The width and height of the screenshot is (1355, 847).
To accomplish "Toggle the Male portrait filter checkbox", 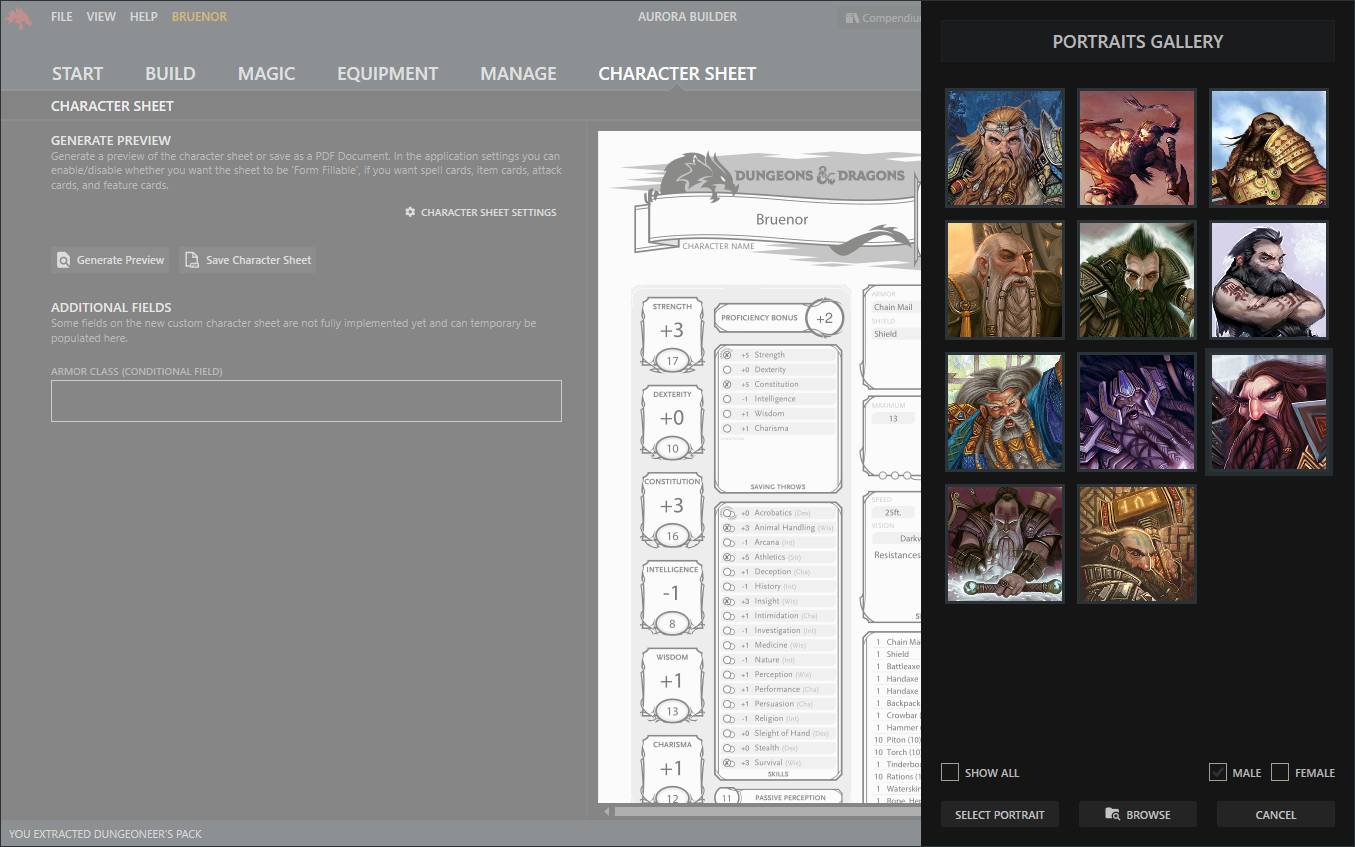I will click(1217, 772).
